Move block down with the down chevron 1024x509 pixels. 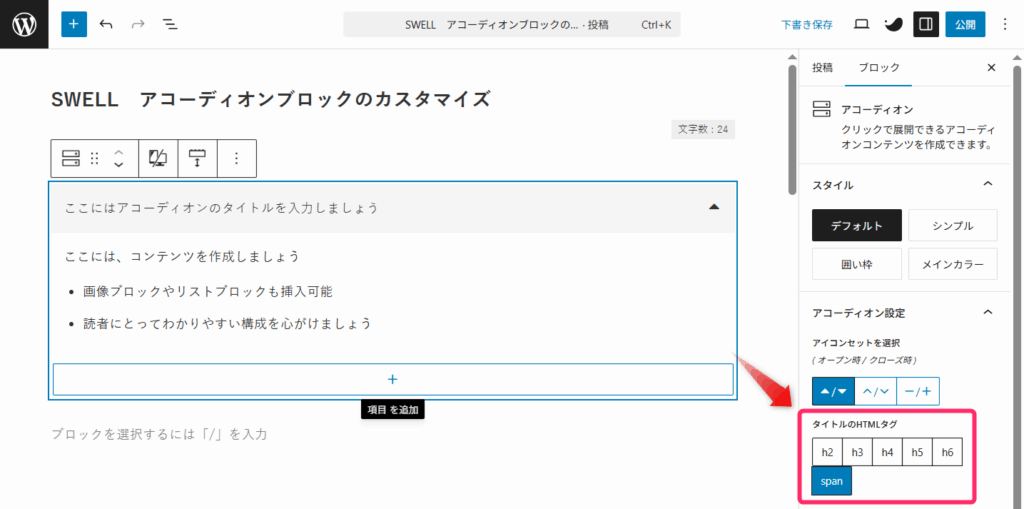[x=118, y=165]
